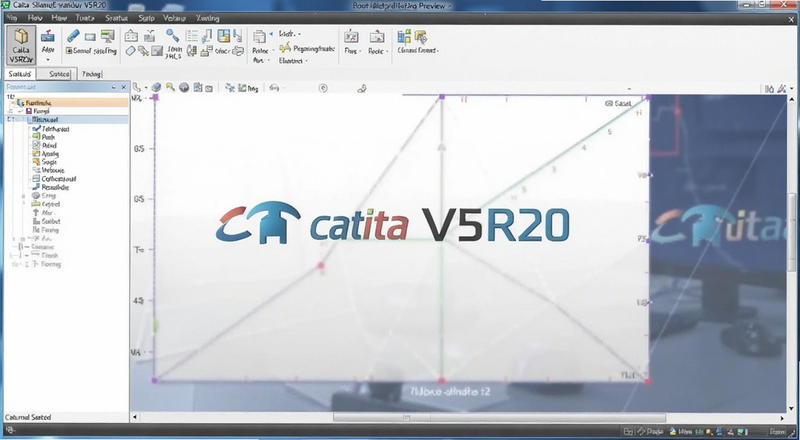This screenshot has height=440, width=800.
Task: Select the highlighted orange root tree node
Action: pyautogui.click(x=72, y=103)
